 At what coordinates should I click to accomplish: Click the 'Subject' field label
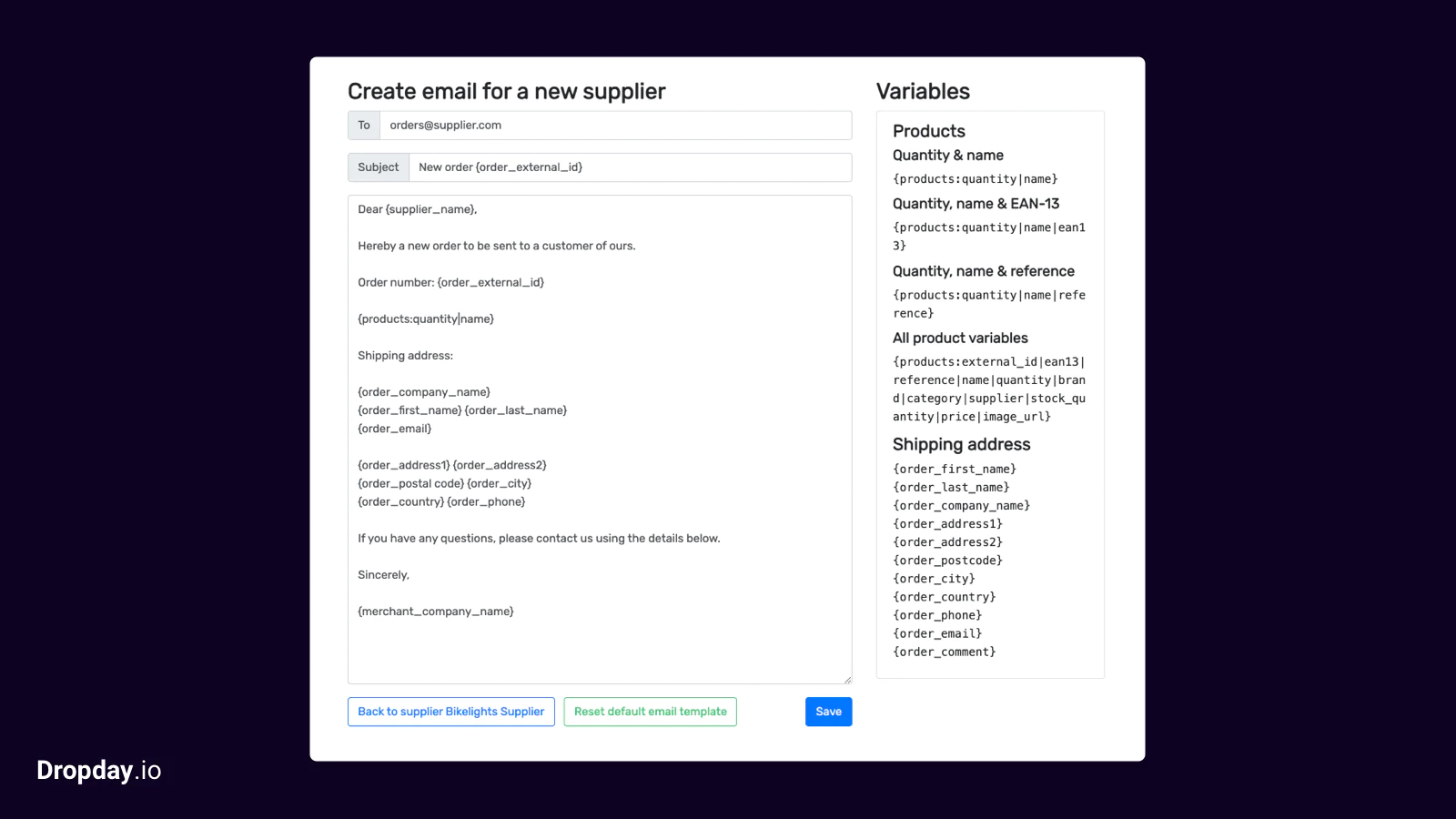point(379,167)
